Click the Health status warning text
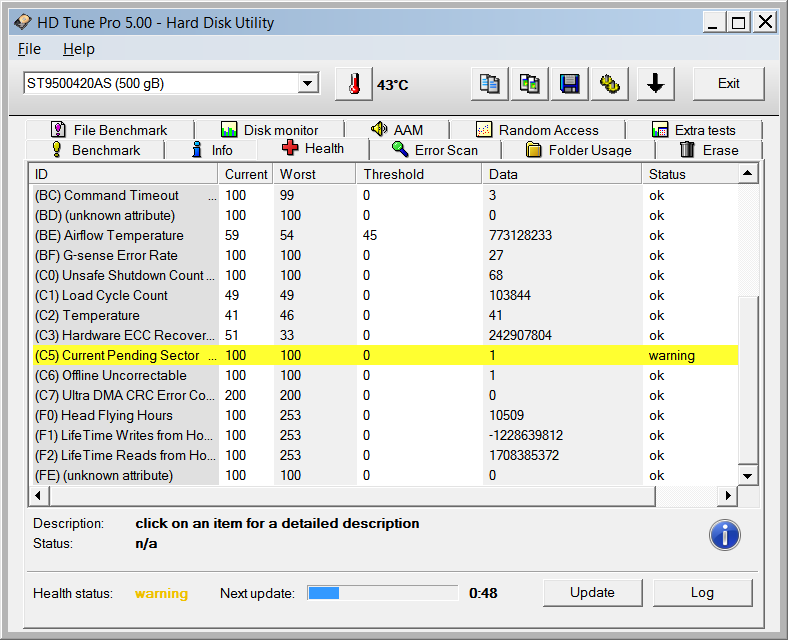 (x=161, y=594)
